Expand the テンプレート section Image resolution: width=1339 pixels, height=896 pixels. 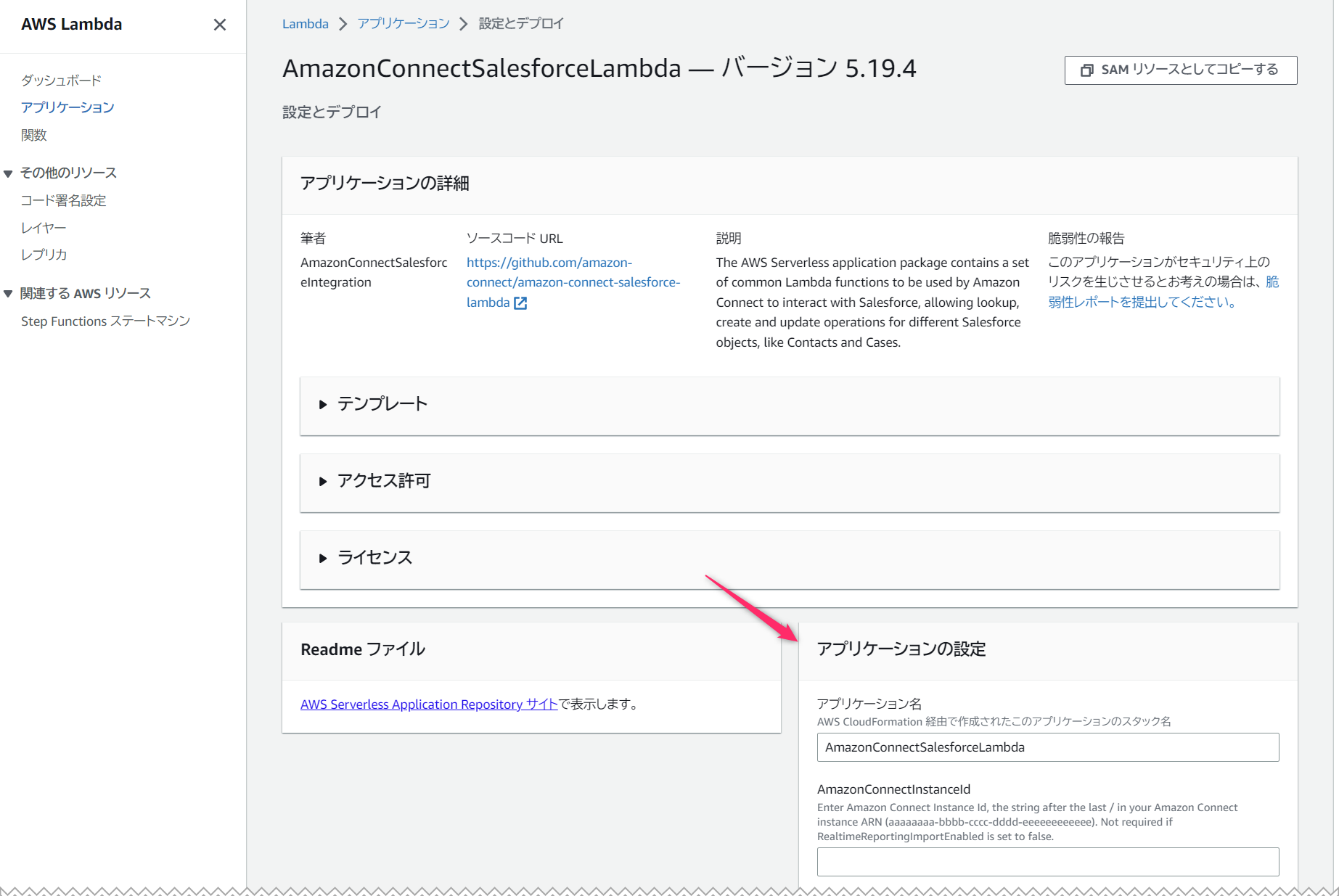[790, 404]
